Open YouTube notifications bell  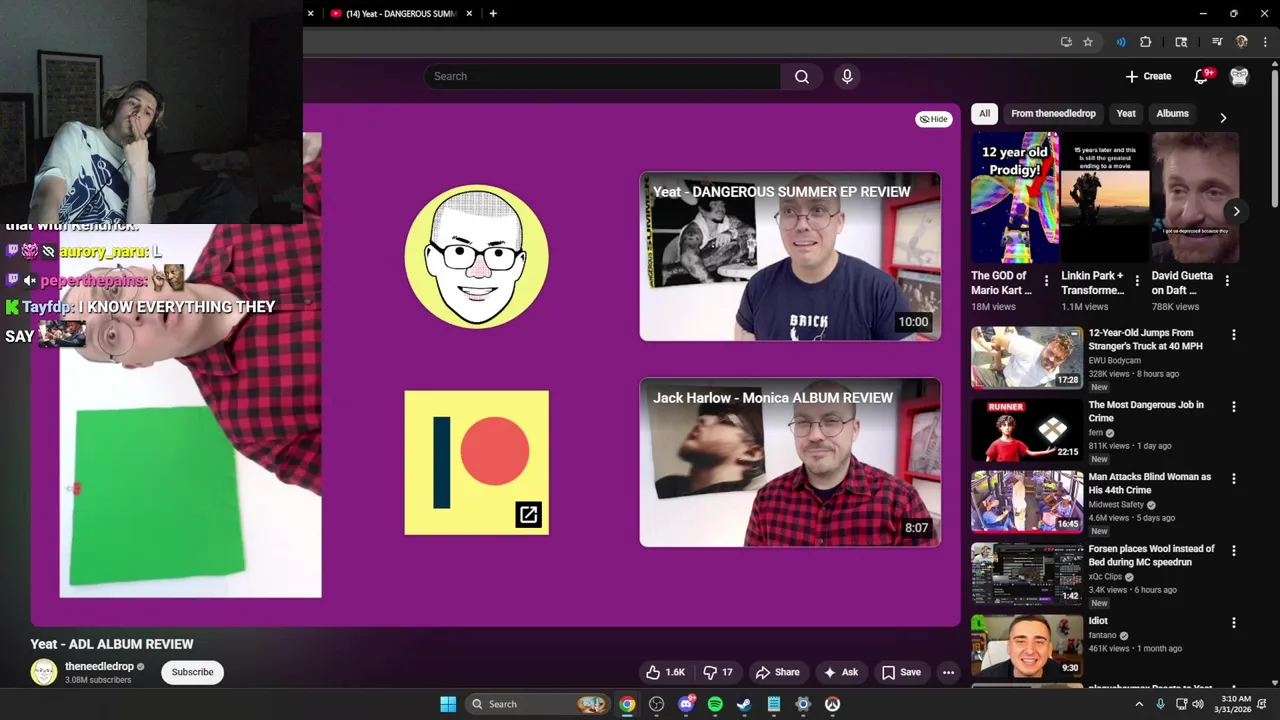coord(1202,76)
